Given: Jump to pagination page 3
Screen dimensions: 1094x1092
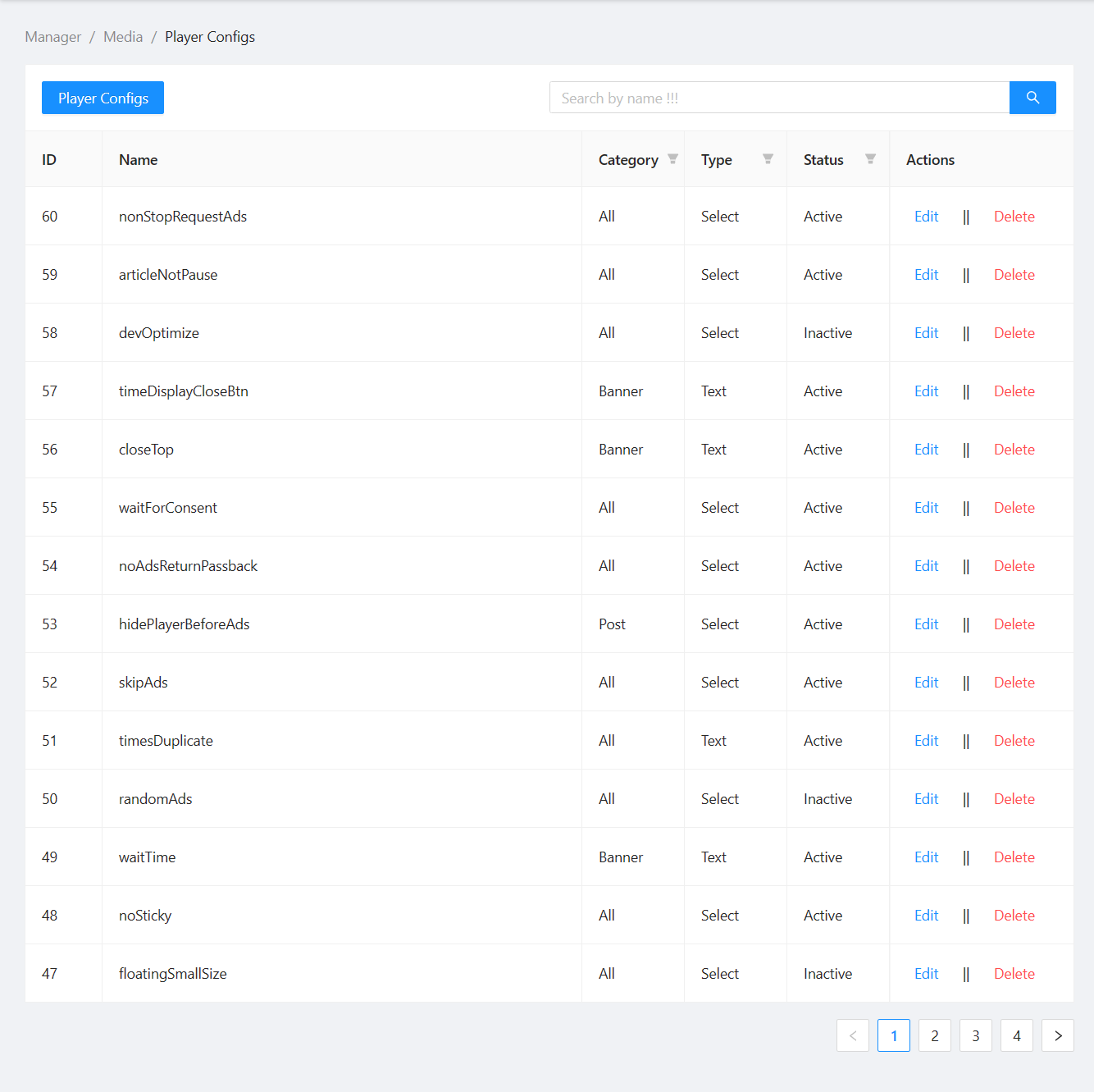Looking at the screenshot, I should (x=976, y=1035).
